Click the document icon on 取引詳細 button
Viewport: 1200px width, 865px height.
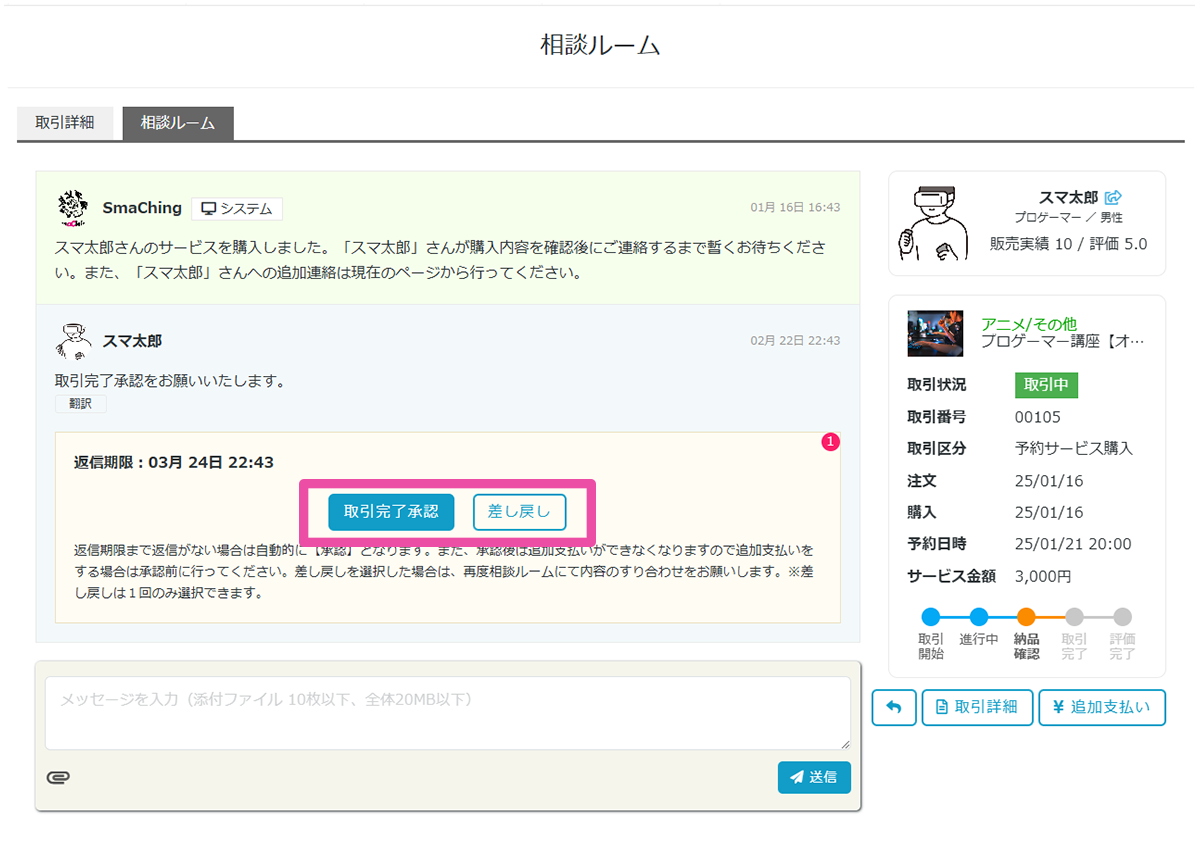[x=944, y=707]
